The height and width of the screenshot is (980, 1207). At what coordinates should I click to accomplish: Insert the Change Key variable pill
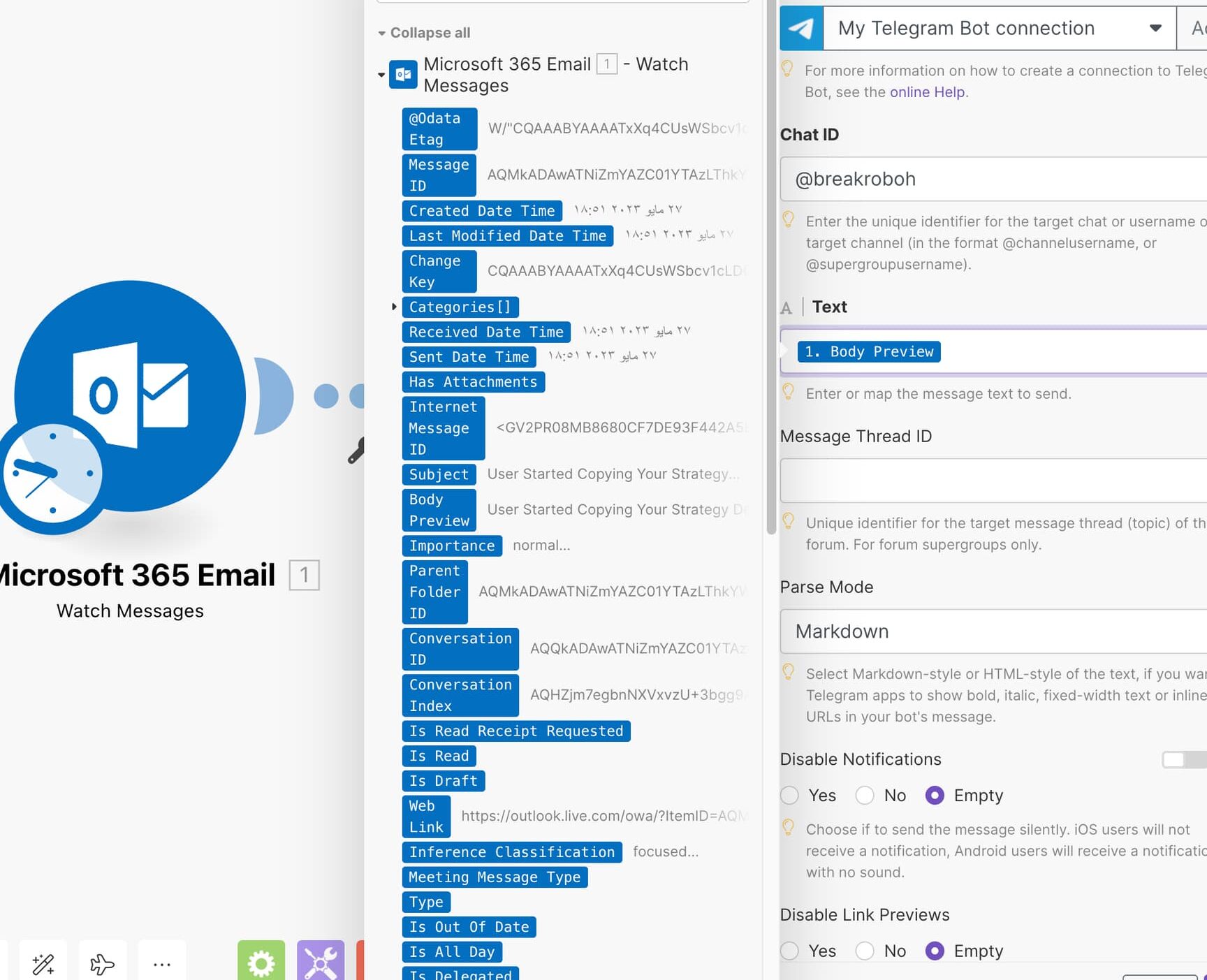[x=439, y=271]
